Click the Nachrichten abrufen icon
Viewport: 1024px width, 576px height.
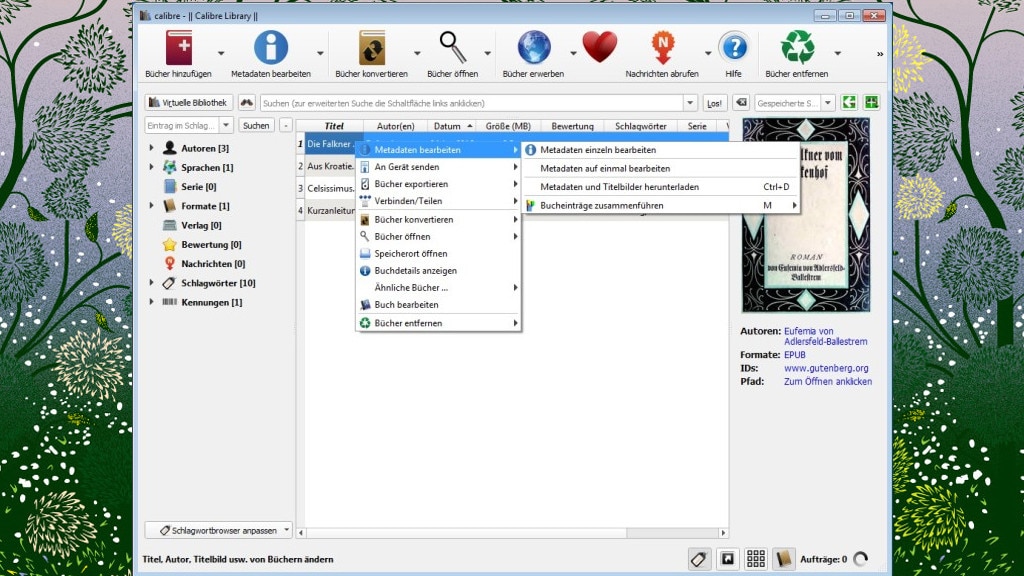(662, 48)
